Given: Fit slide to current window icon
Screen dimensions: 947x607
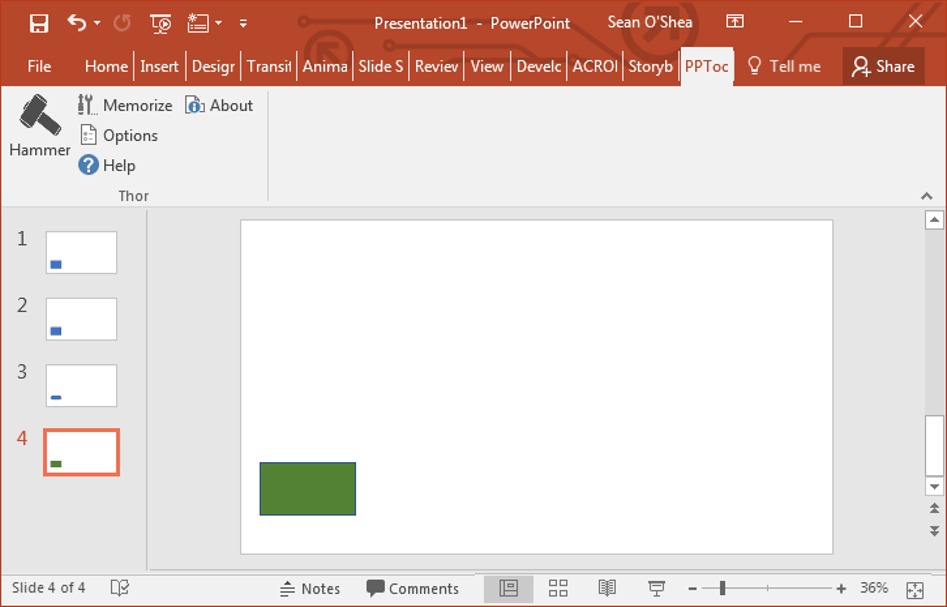Looking at the screenshot, I should coord(915,590).
